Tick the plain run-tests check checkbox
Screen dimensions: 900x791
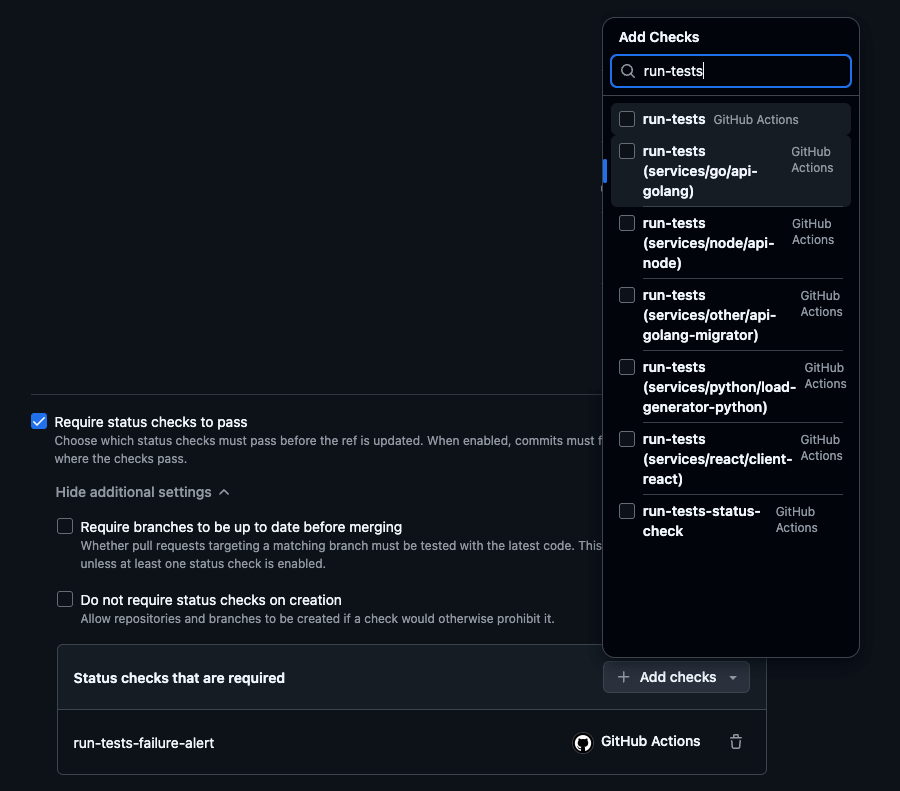[x=627, y=119]
